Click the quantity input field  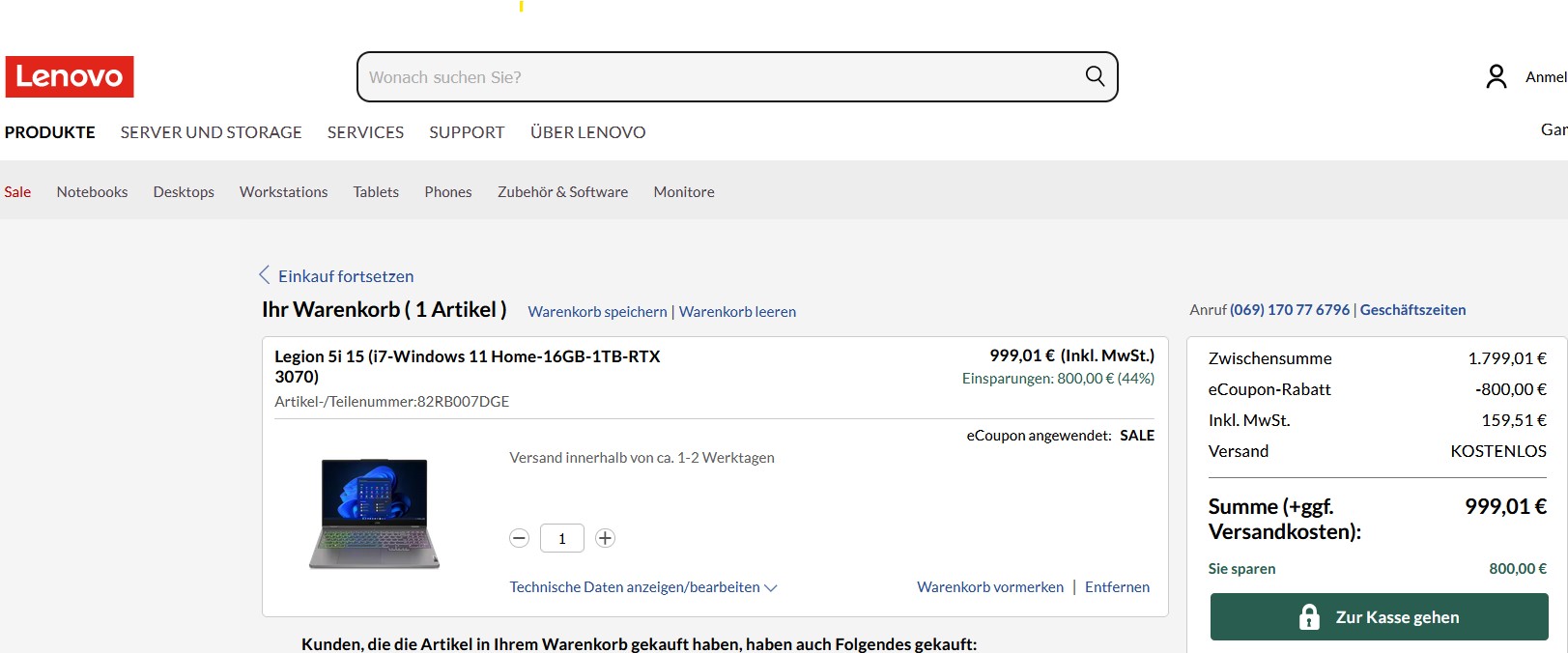tap(562, 538)
